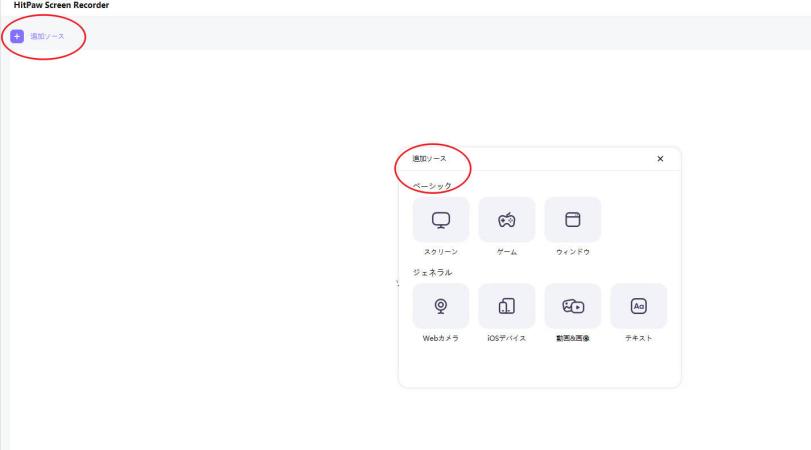Screen dimensions: 811x450
Task: Click the ウィンドウ label text
Action: coord(573,252)
